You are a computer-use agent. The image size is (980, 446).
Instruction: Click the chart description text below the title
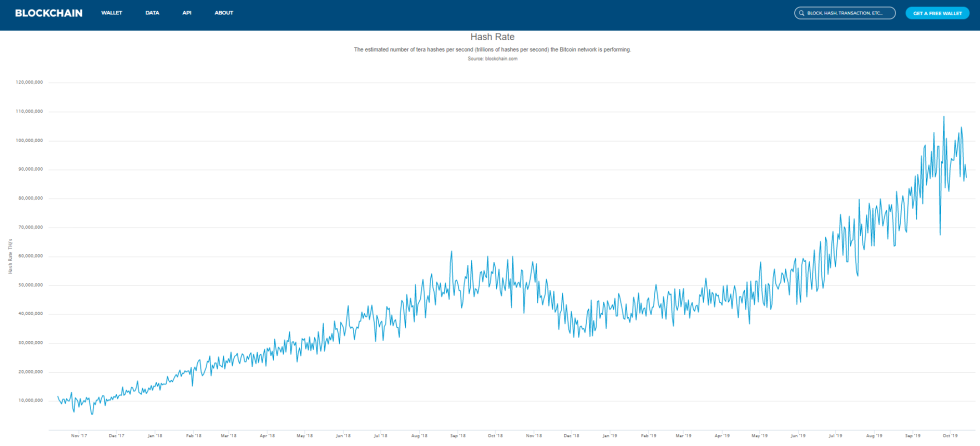pos(492,49)
